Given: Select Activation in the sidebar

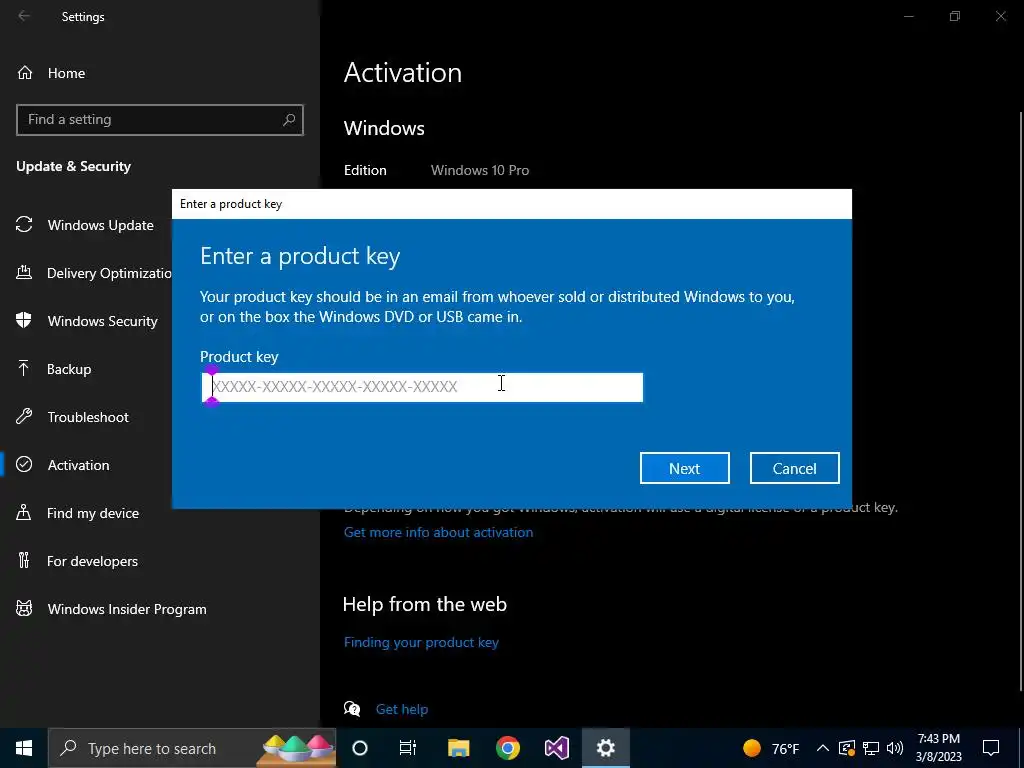Looking at the screenshot, I should pyautogui.click(x=78, y=465).
